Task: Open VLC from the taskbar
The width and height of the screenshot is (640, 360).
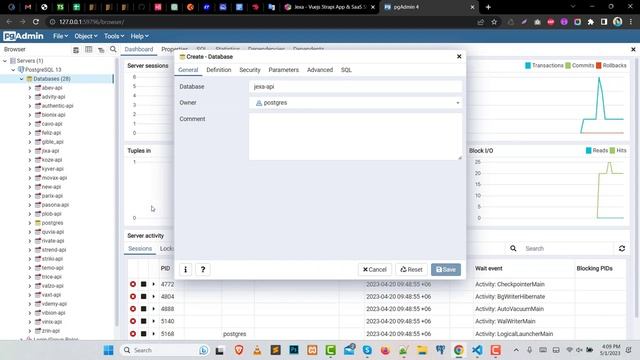Action: (257, 350)
